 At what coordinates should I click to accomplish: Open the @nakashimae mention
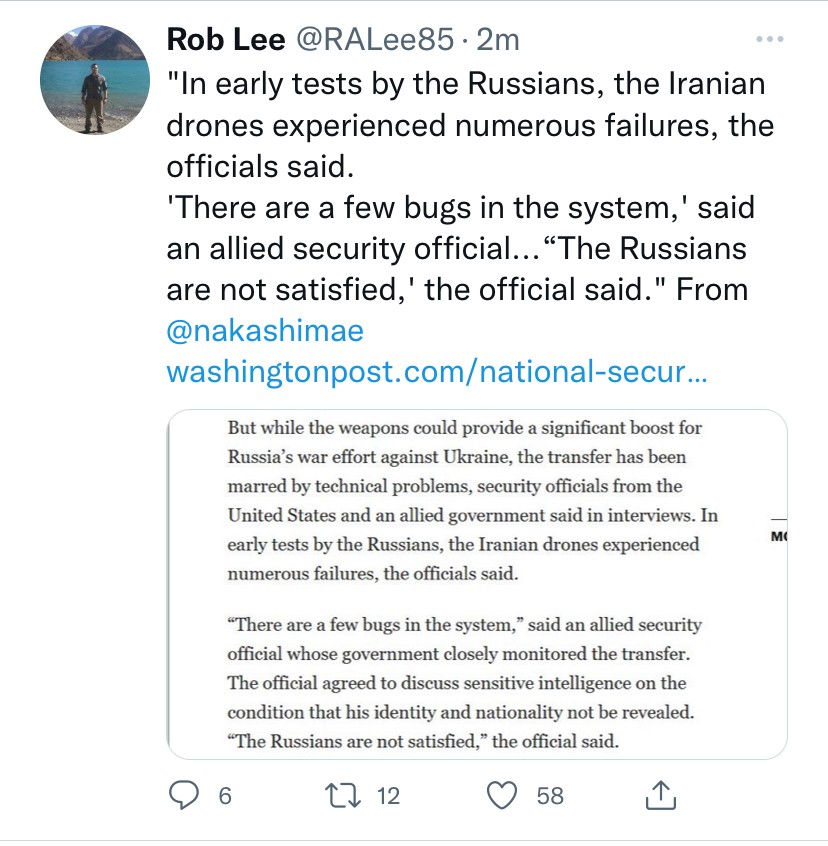click(x=265, y=330)
